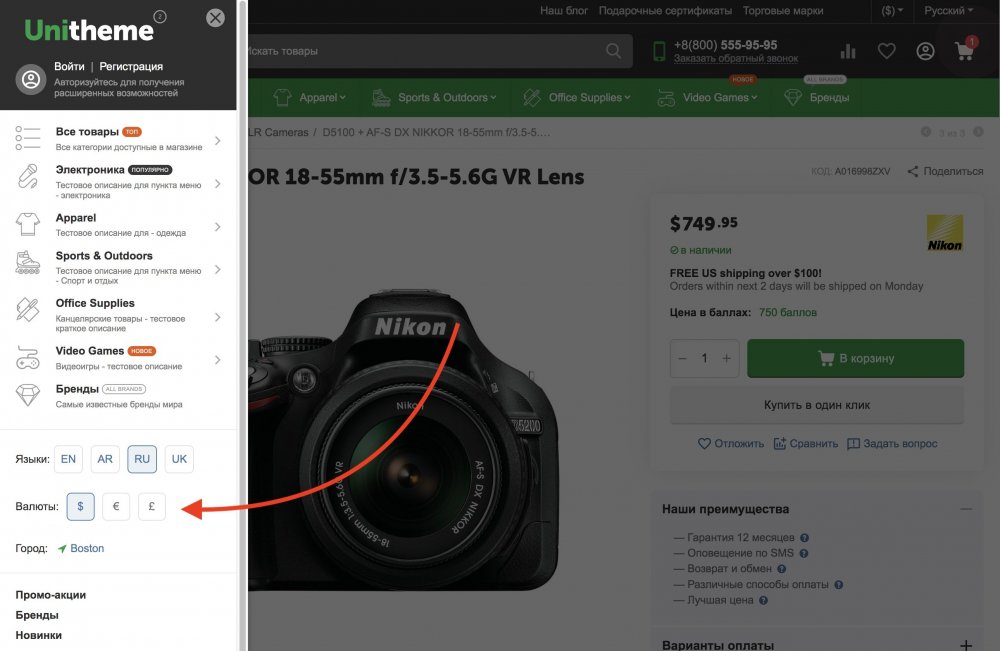Click the Share (Поделиться) icon
The height and width of the screenshot is (651, 1000).
[913, 172]
